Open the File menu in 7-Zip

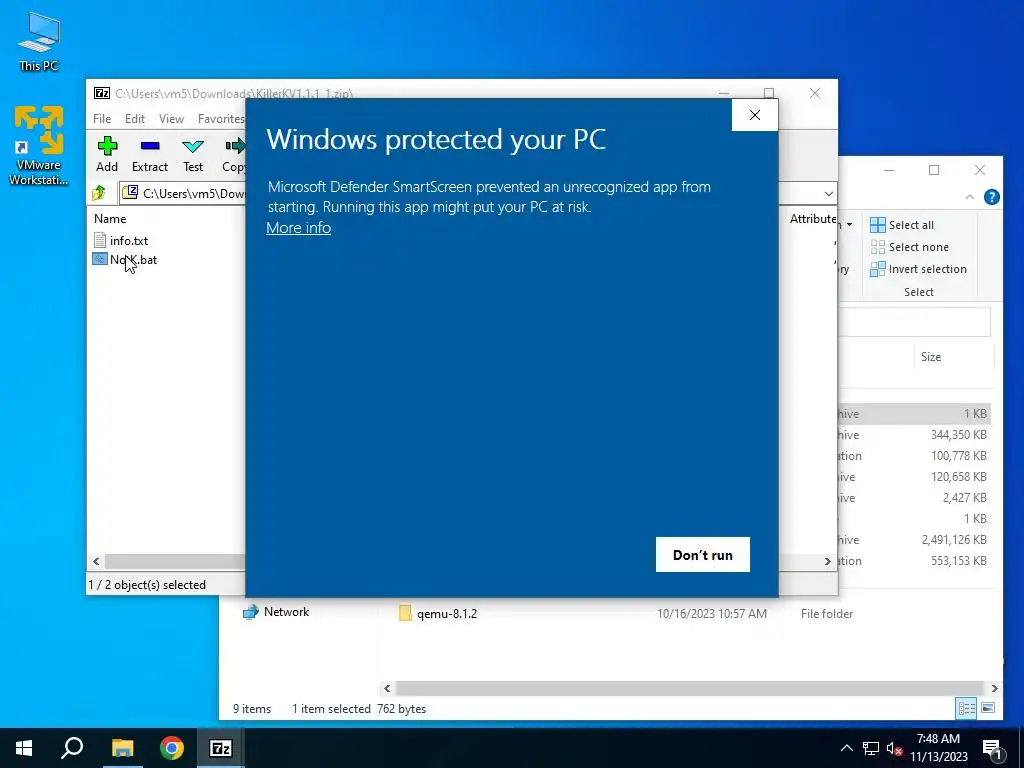pos(102,119)
